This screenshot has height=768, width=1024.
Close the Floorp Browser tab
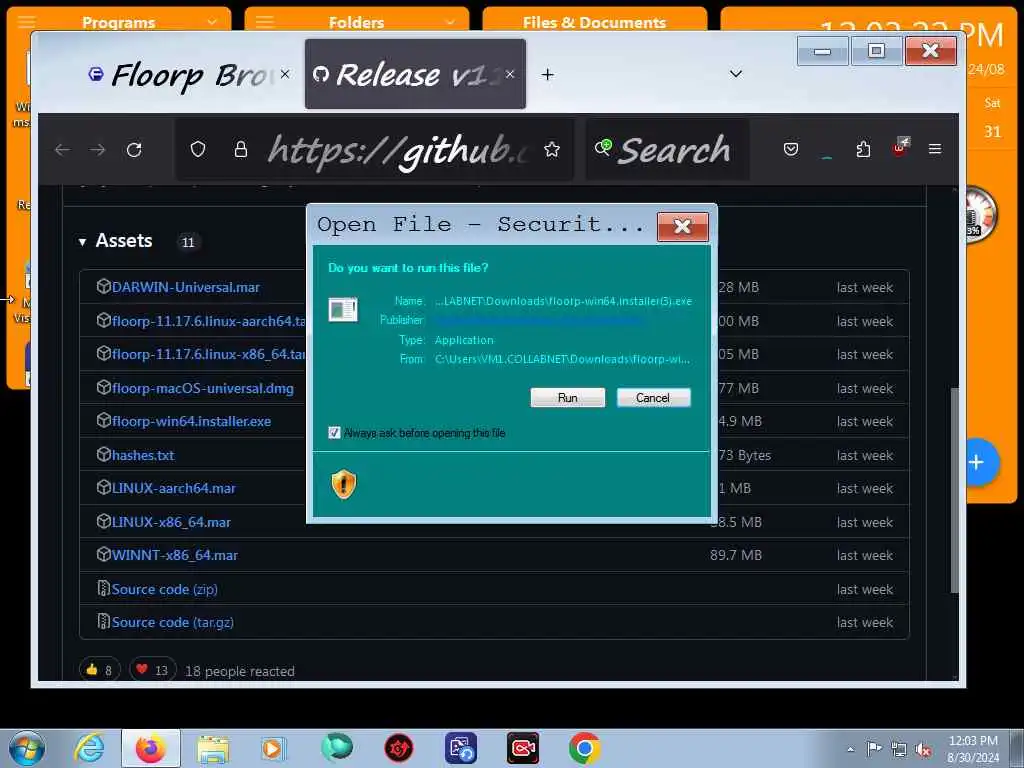[285, 74]
